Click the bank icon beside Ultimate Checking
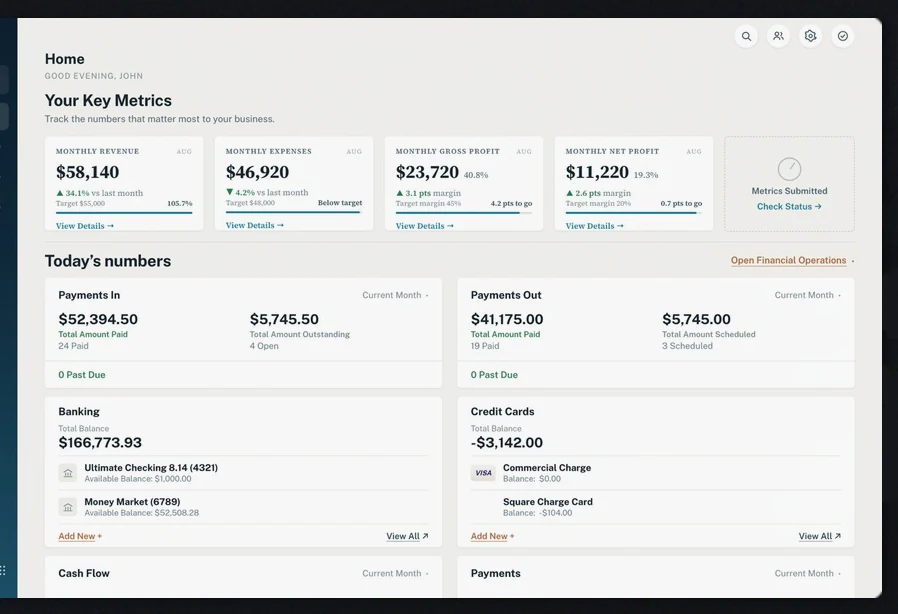The width and height of the screenshot is (898, 614). point(68,473)
